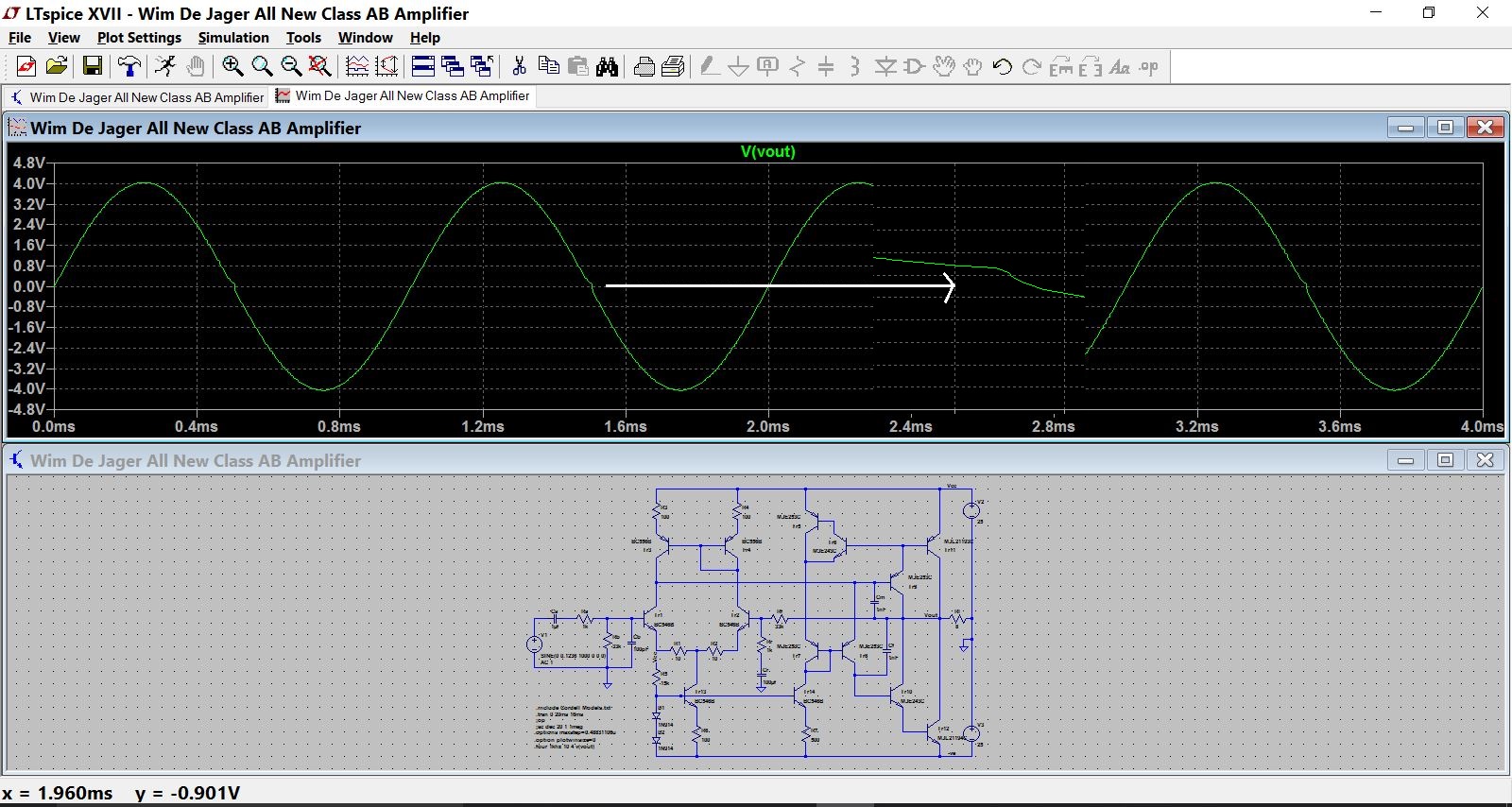Switch to the schematic document tab
This screenshot has height=807, width=1512.
(x=137, y=97)
